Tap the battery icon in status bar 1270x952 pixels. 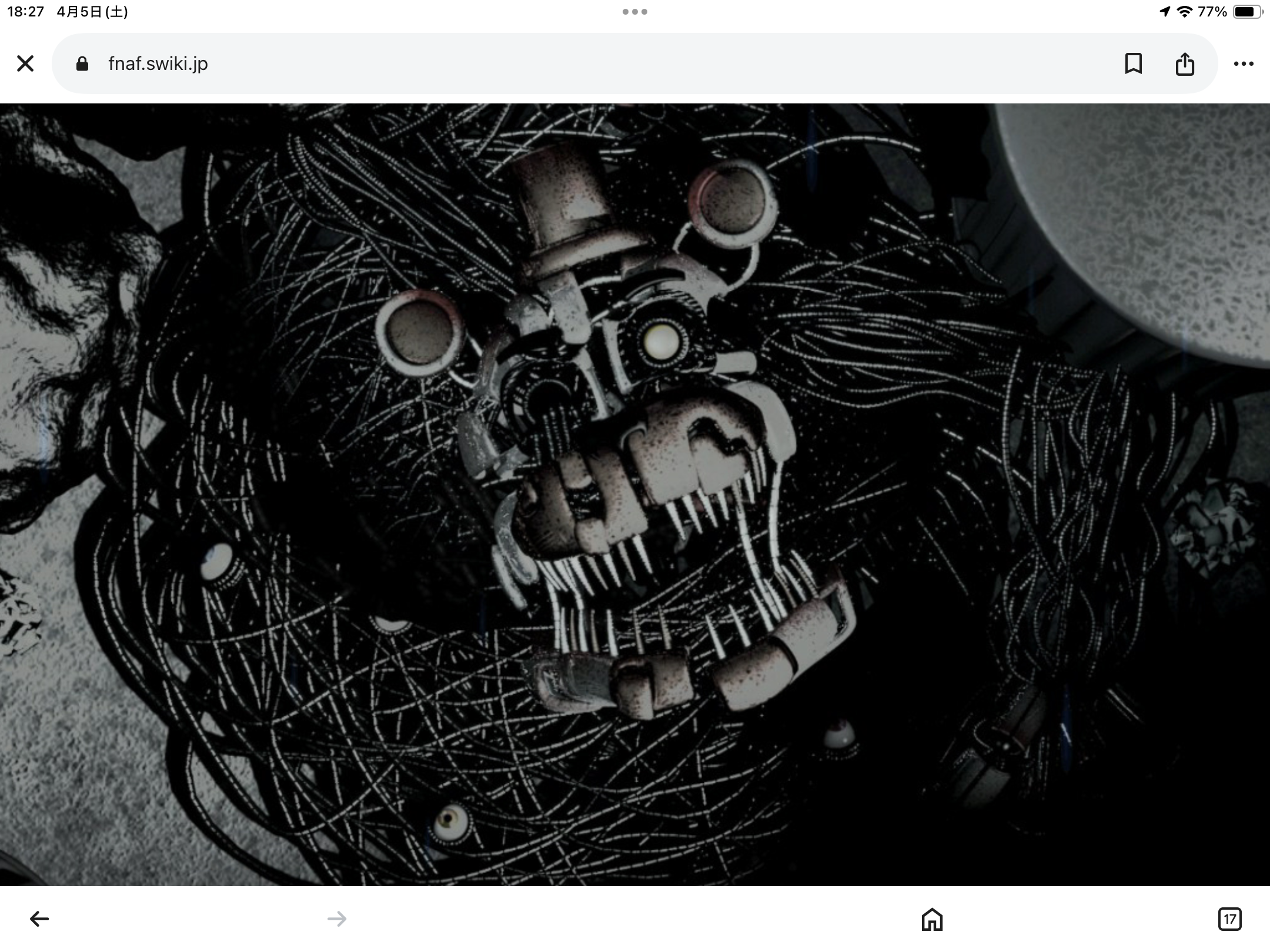pyautogui.click(x=1247, y=12)
